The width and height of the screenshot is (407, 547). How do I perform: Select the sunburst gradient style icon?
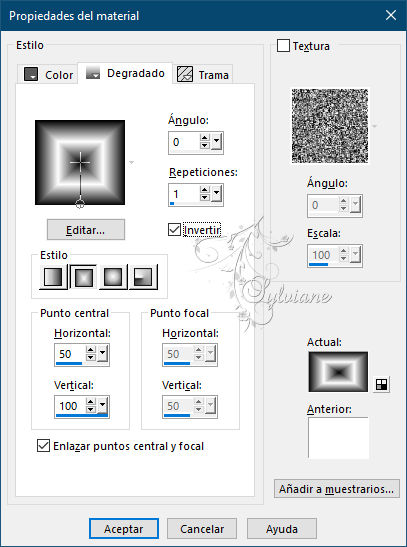[113, 277]
